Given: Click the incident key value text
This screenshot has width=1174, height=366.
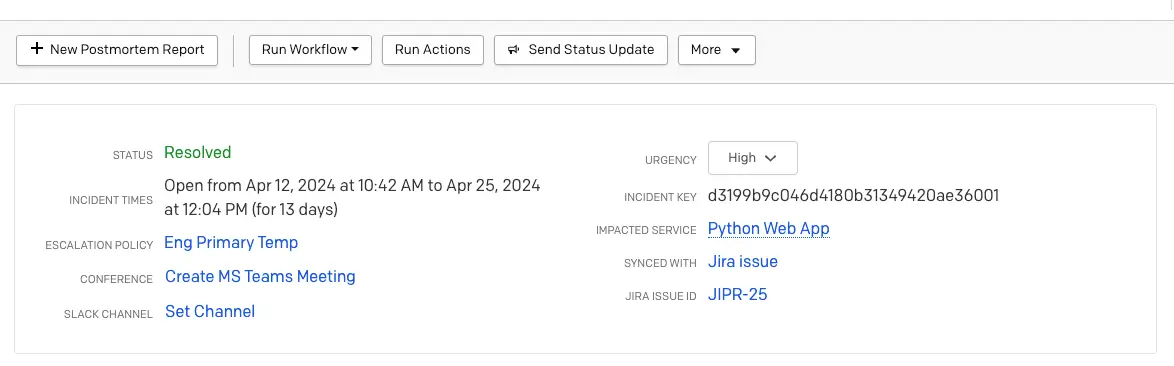Looking at the screenshot, I should click(x=854, y=196).
